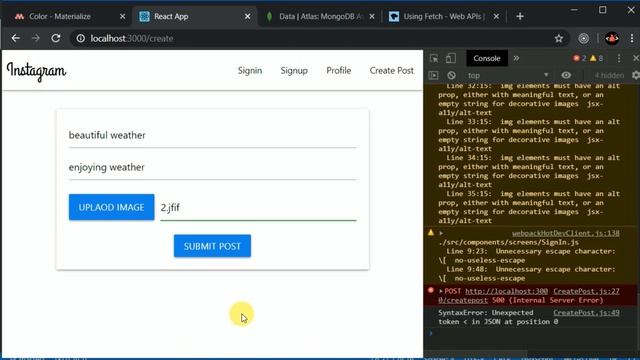
Task: Activate the DevTools inspect element tool
Action: coord(434,58)
